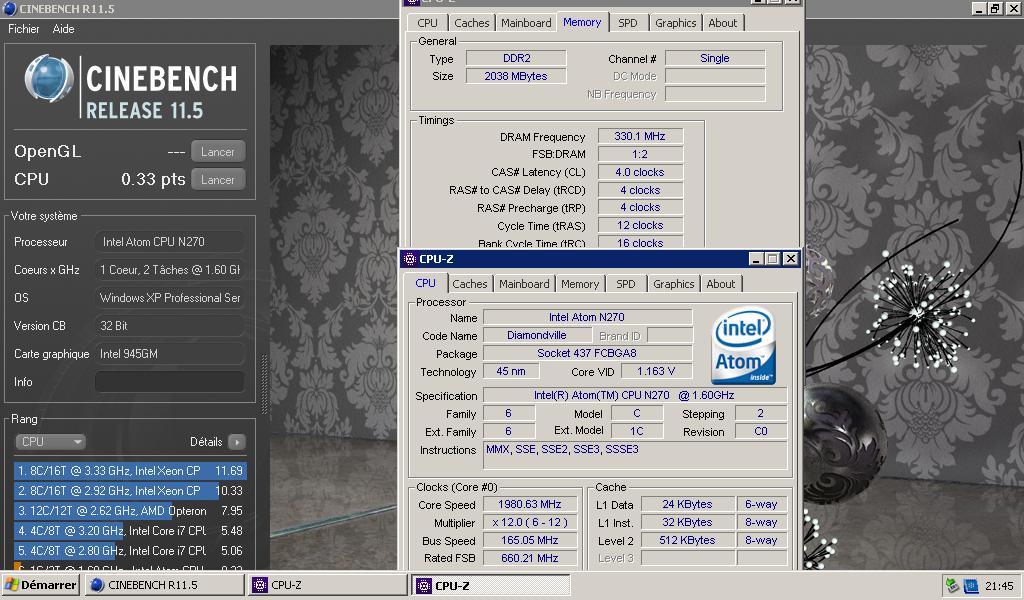The height and width of the screenshot is (600, 1024).
Task: Switch to first CPU-Z taskbar button
Action: point(328,585)
